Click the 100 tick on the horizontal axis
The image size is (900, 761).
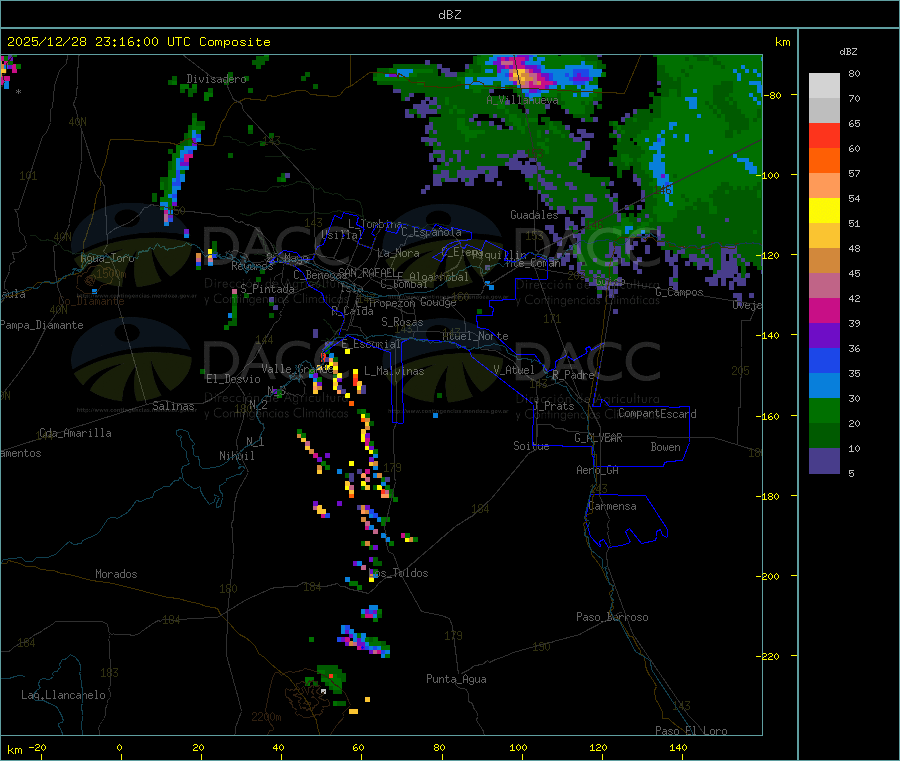[x=518, y=747]
